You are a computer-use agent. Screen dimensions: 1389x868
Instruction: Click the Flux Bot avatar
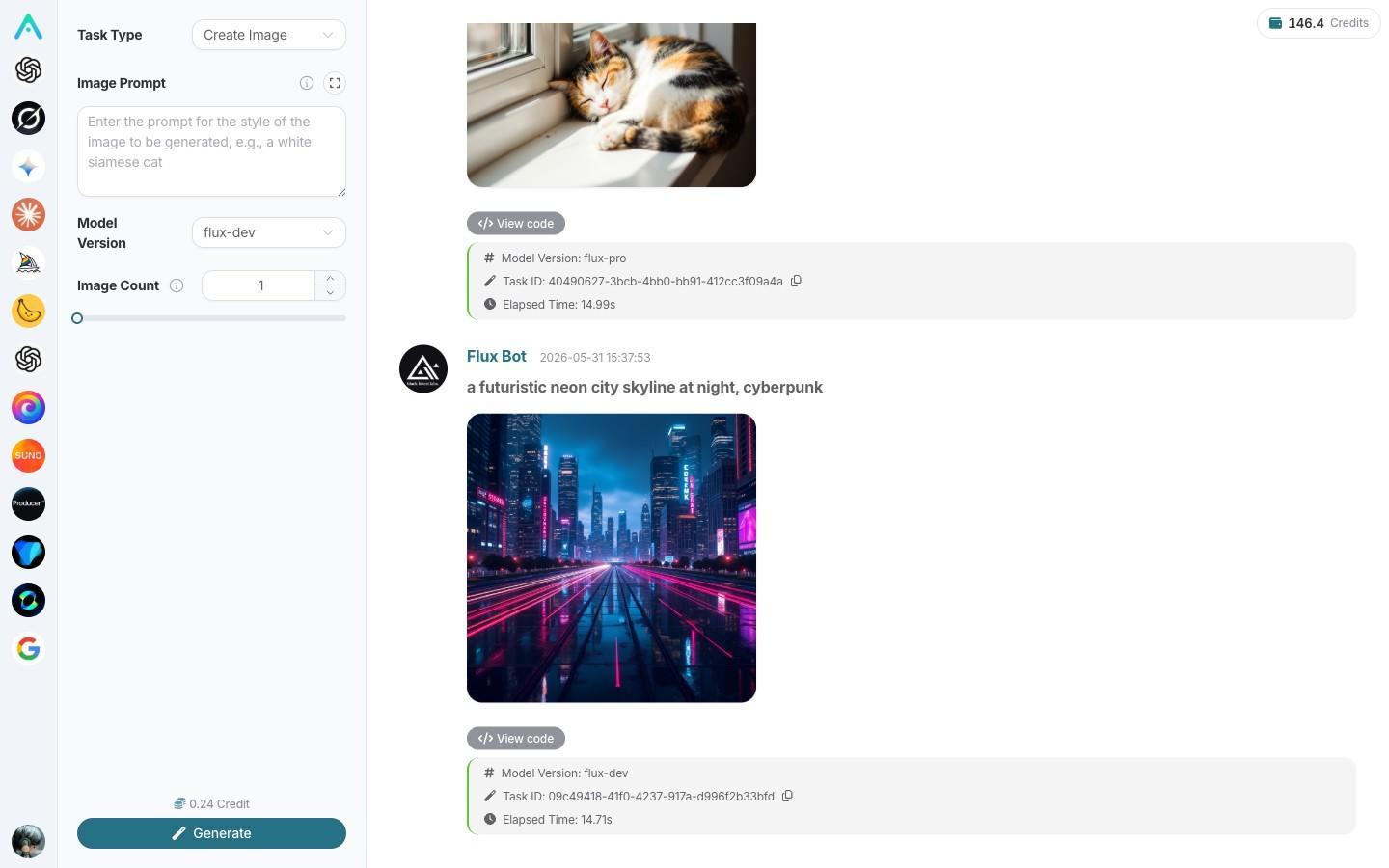click(x=423, y=368)
